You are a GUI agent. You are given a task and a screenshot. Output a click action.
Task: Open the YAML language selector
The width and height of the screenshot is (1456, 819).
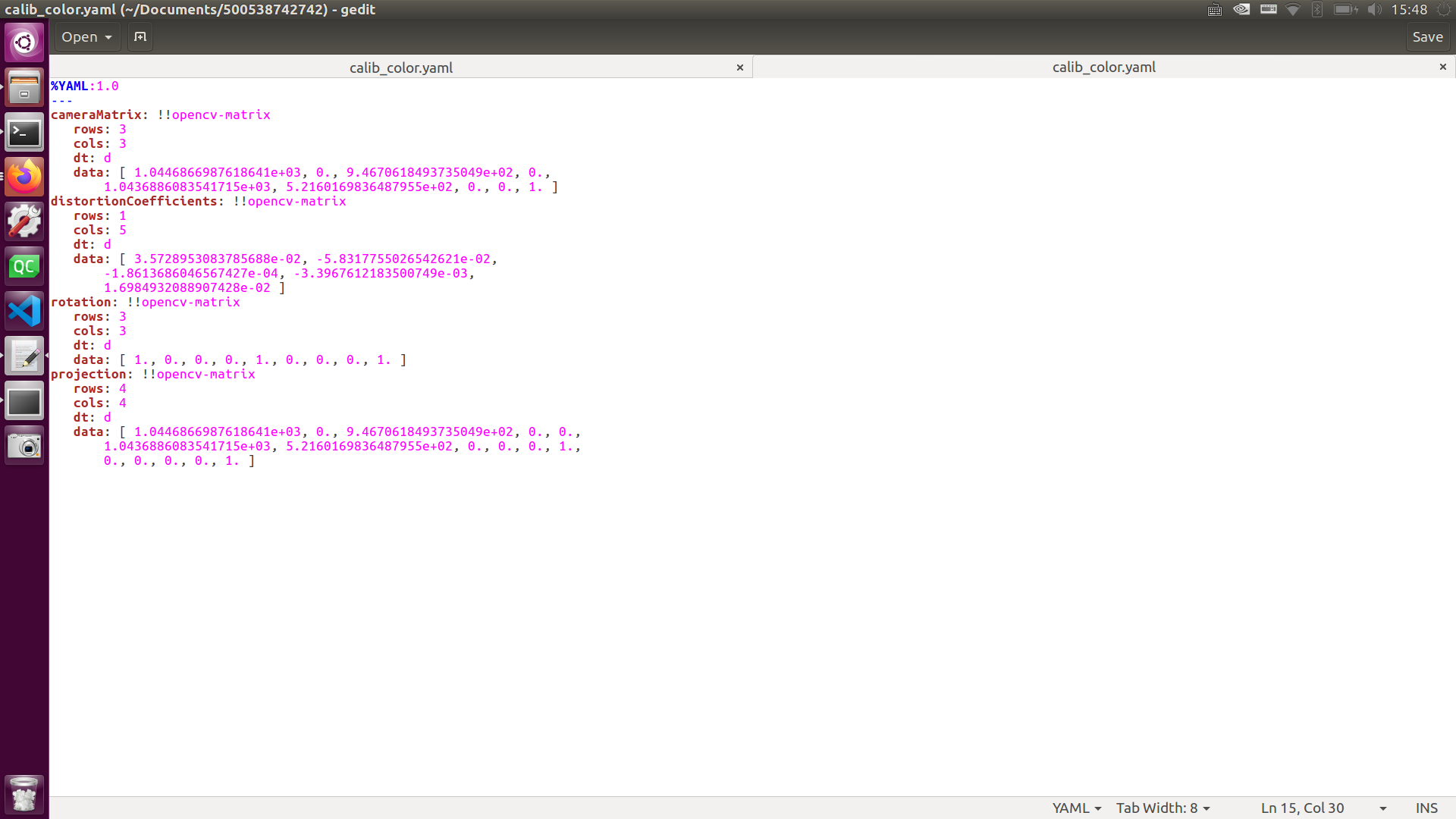1076,808
